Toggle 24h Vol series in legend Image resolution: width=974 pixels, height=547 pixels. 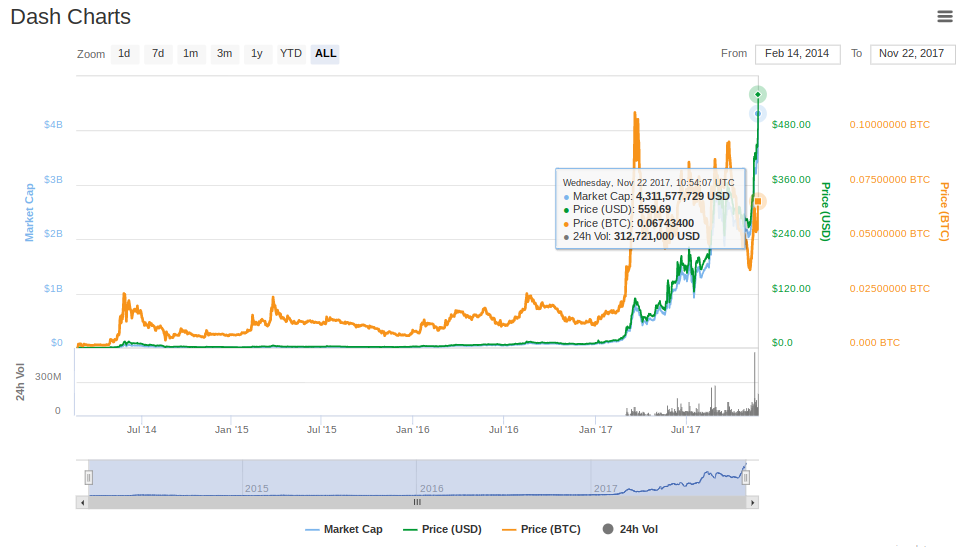point(630,530)
